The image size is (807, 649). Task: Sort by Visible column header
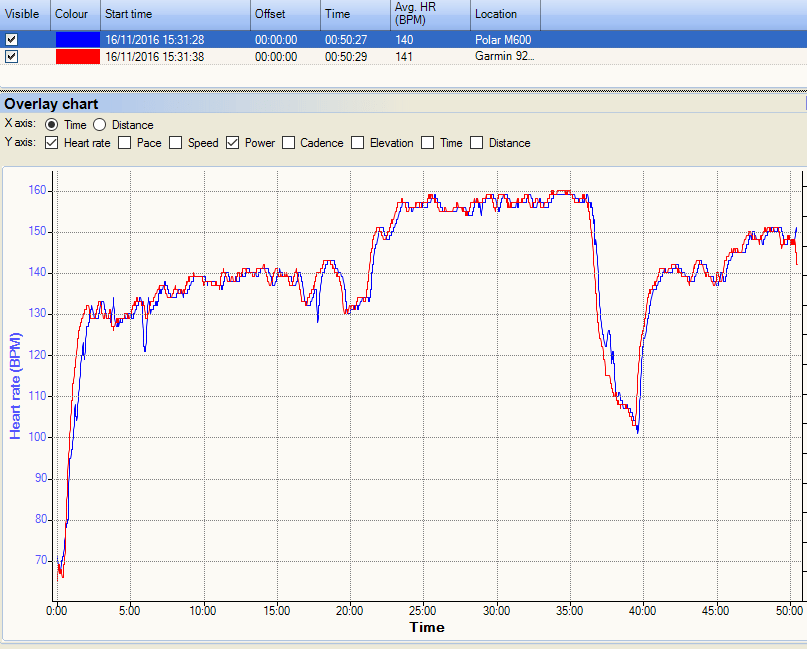tap(25, 14)
